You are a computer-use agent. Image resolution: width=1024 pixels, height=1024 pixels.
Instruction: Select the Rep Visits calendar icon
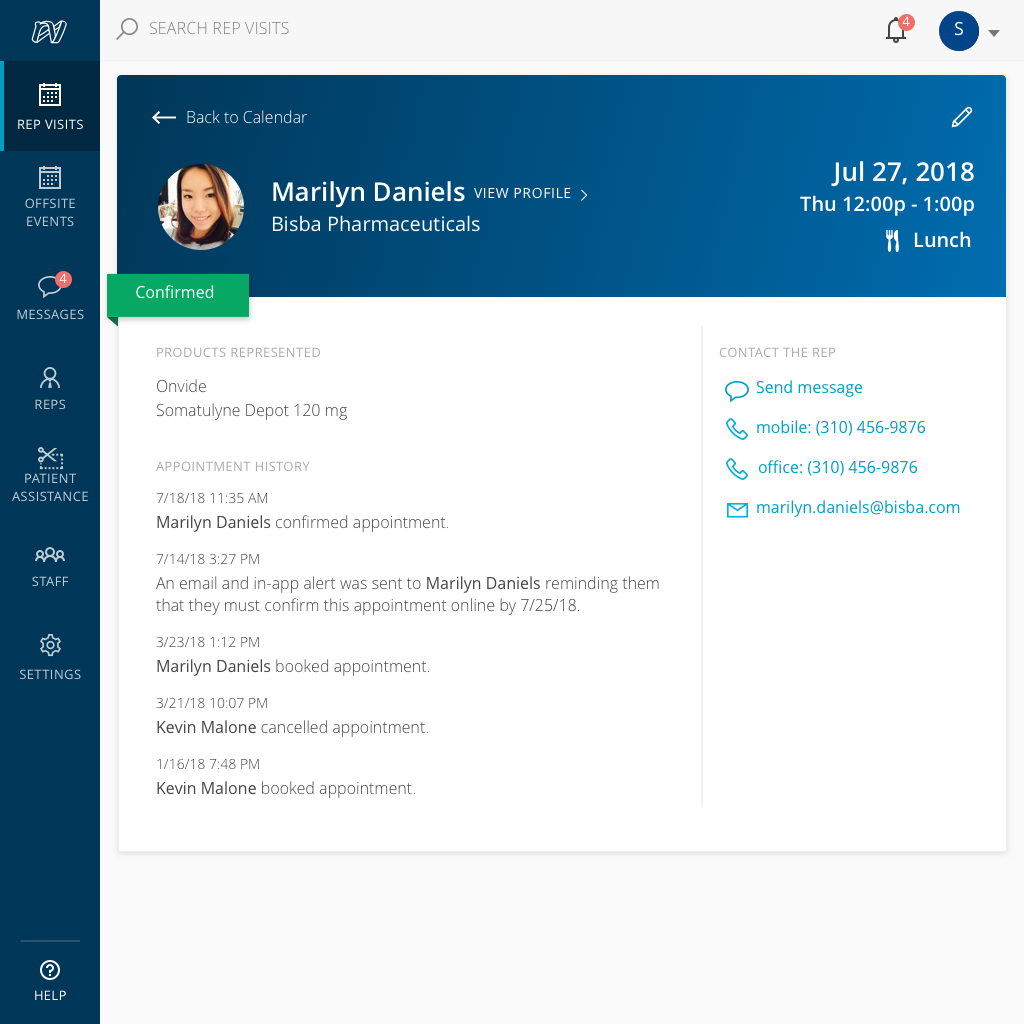click(50, 95)
